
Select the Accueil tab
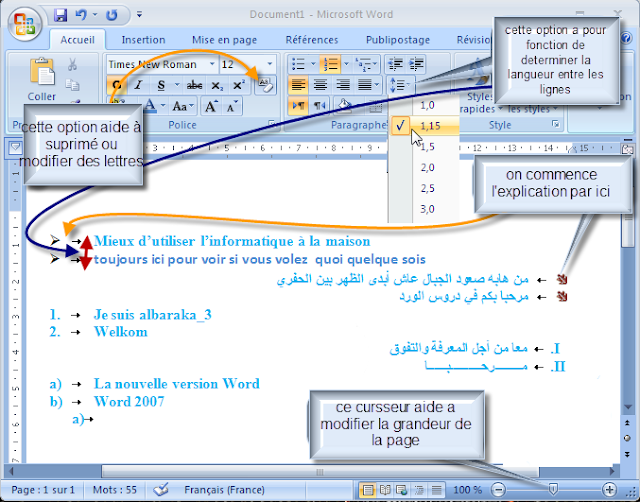pos(77,40)
